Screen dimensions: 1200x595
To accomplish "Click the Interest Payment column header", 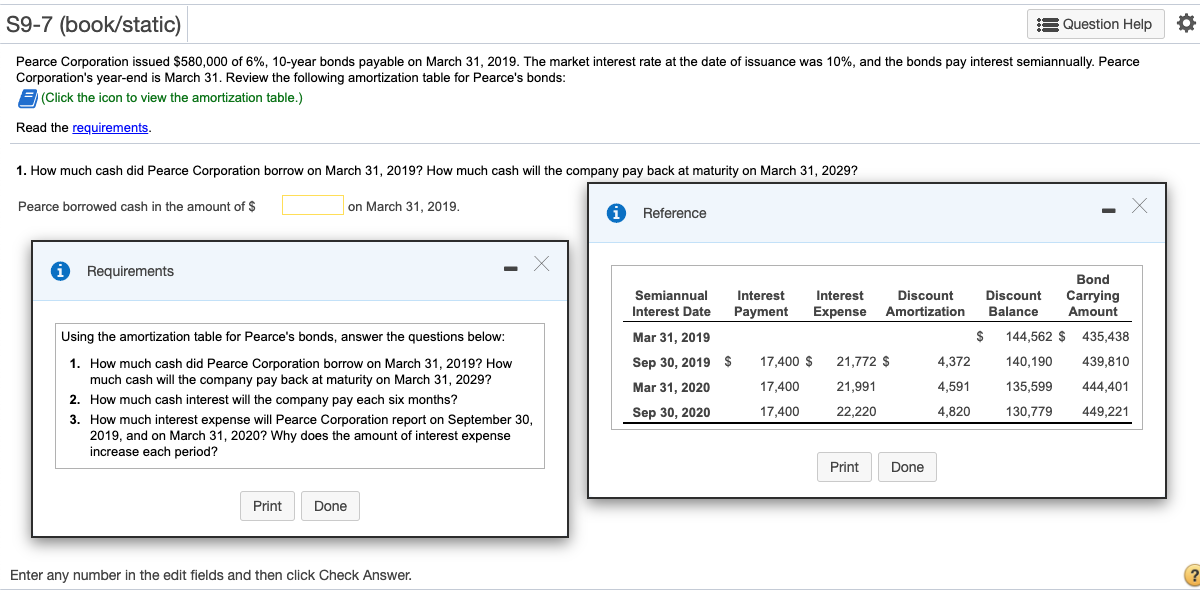I will coord(761,303).
